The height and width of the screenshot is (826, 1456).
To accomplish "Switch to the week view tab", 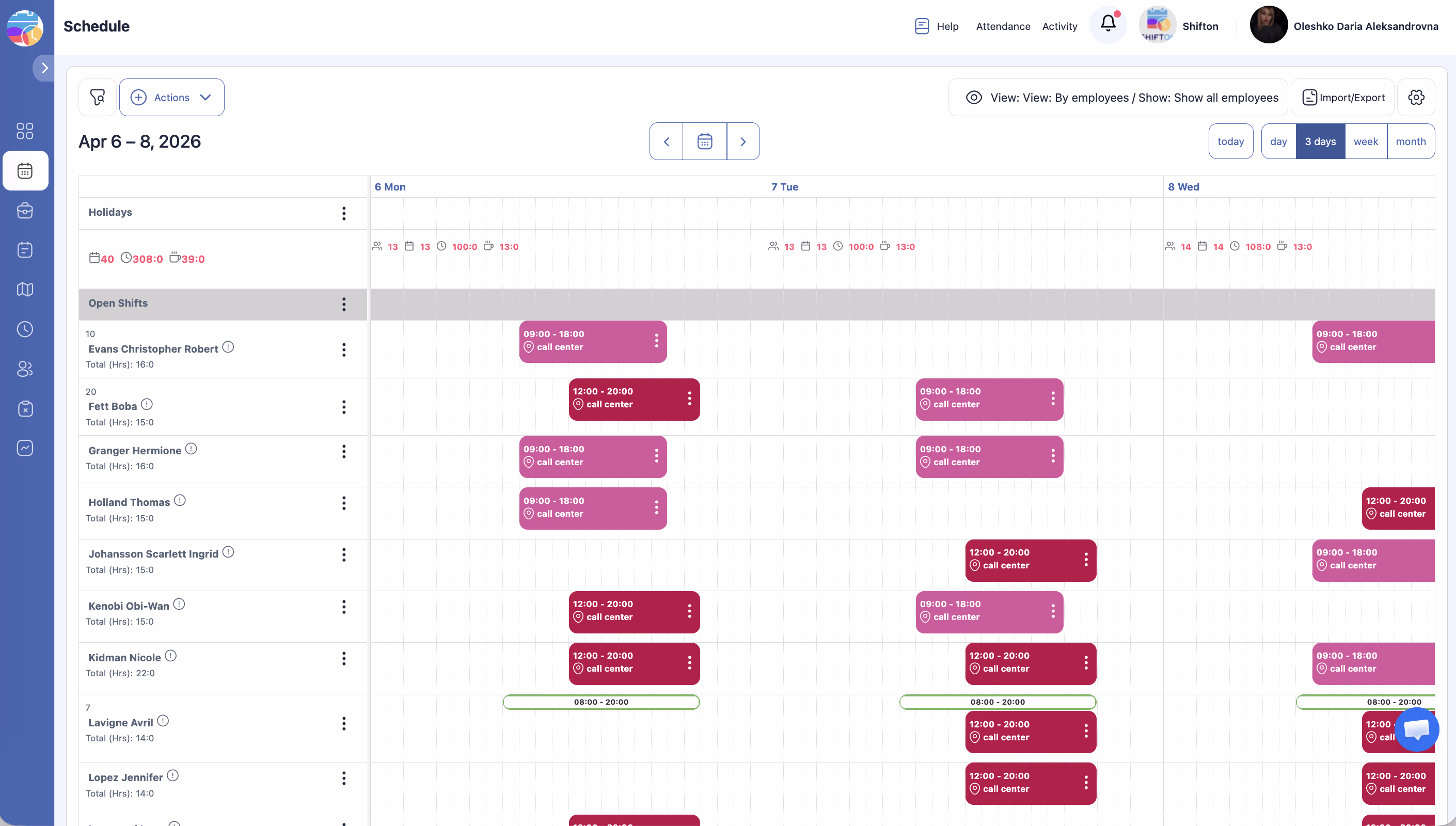I will click(x=1365, y=141).
